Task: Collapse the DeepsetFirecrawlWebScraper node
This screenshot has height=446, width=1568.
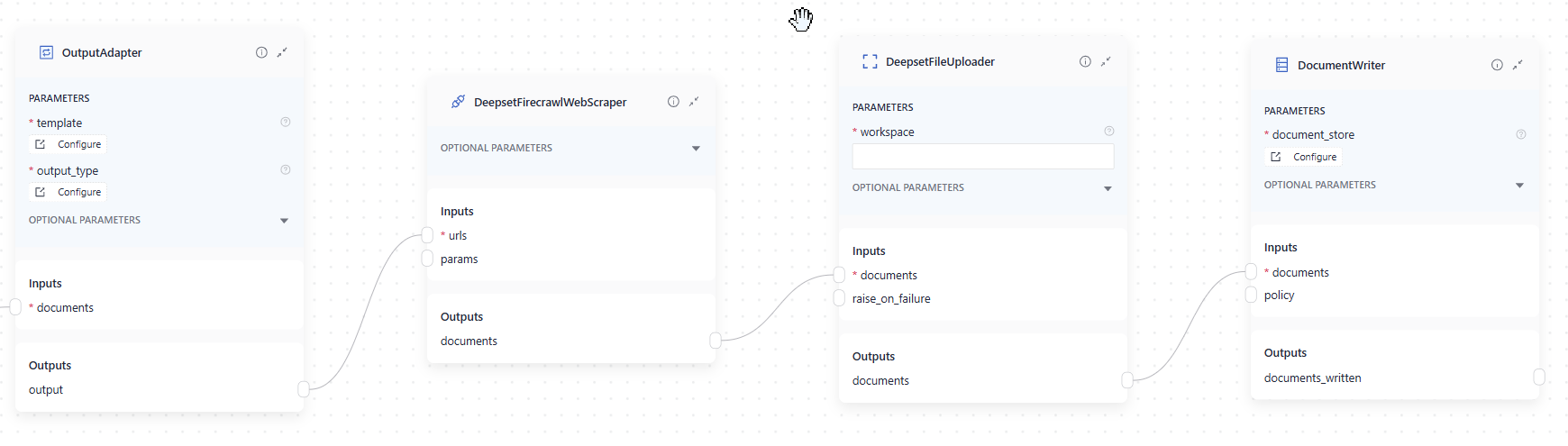Action: point(694,102)
